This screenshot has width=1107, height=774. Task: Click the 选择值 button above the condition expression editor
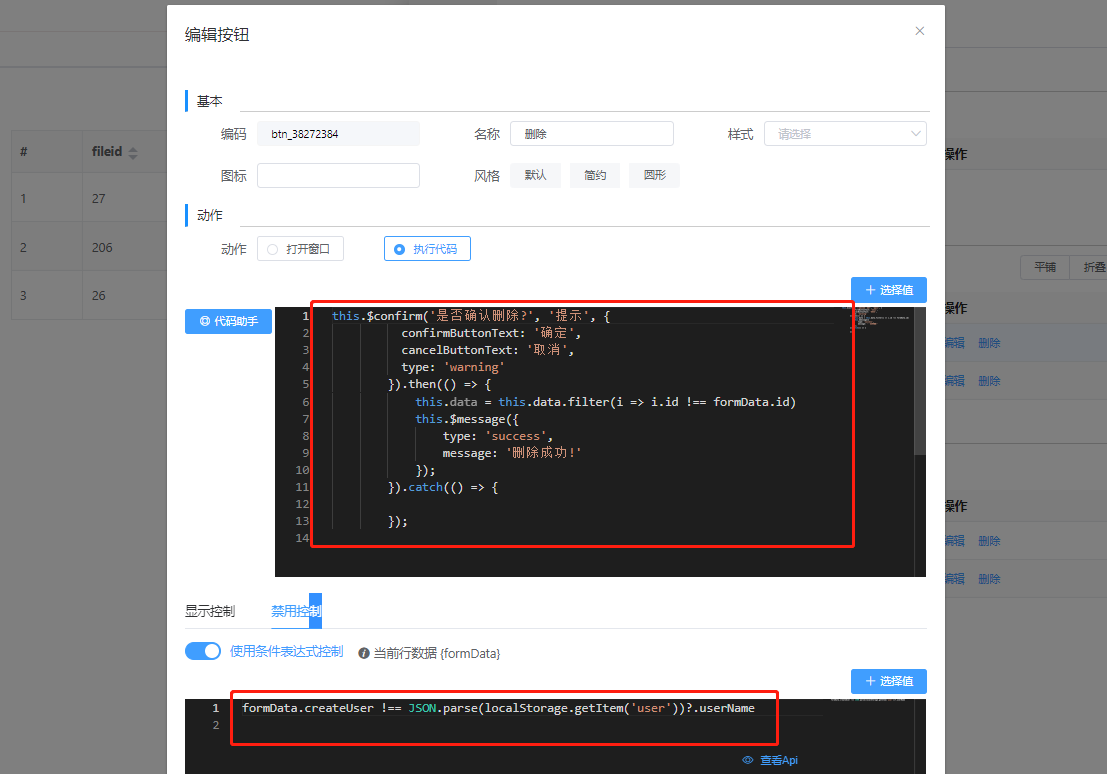click(888, 681)
